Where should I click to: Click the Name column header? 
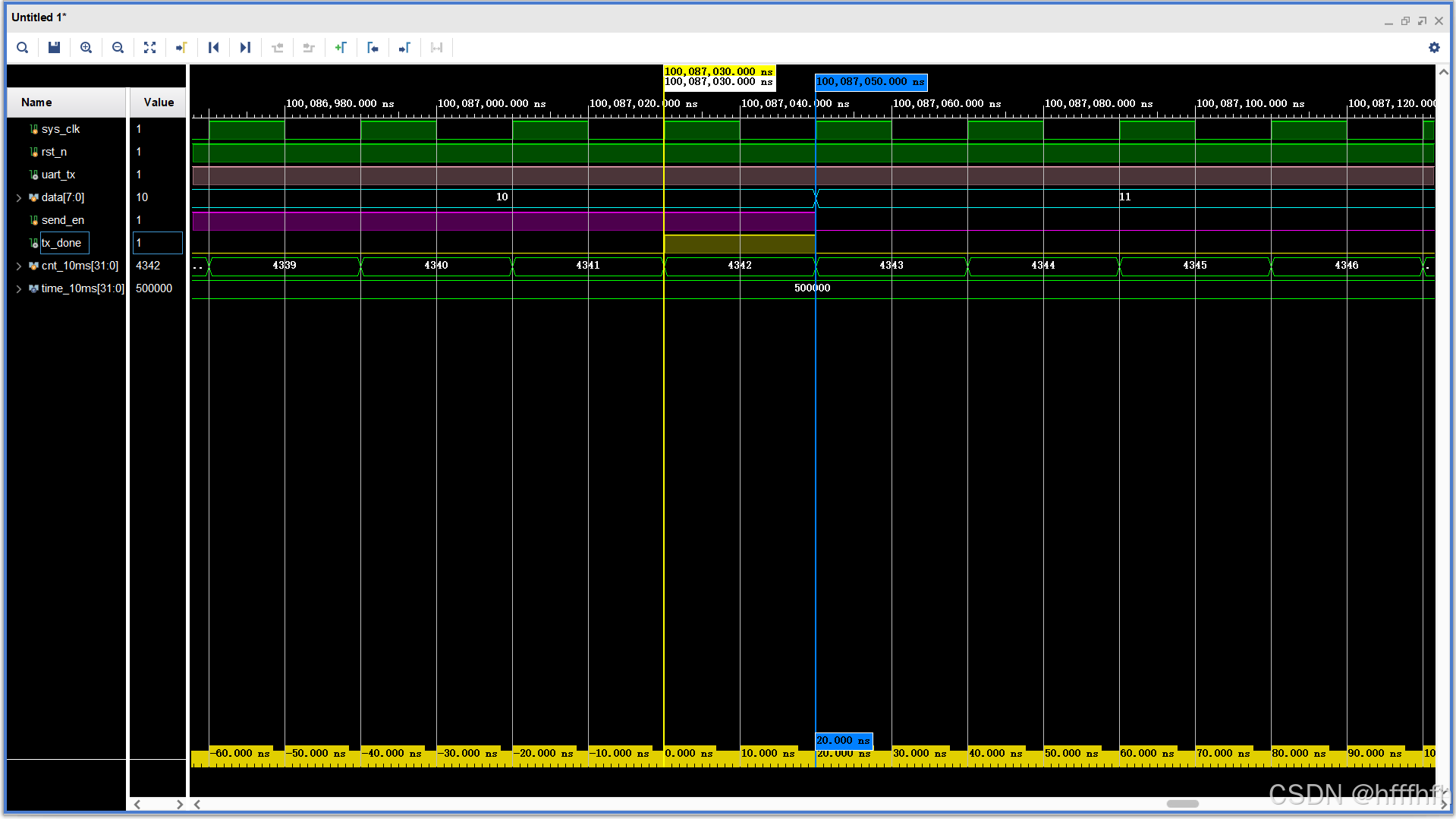coord(67,102)
